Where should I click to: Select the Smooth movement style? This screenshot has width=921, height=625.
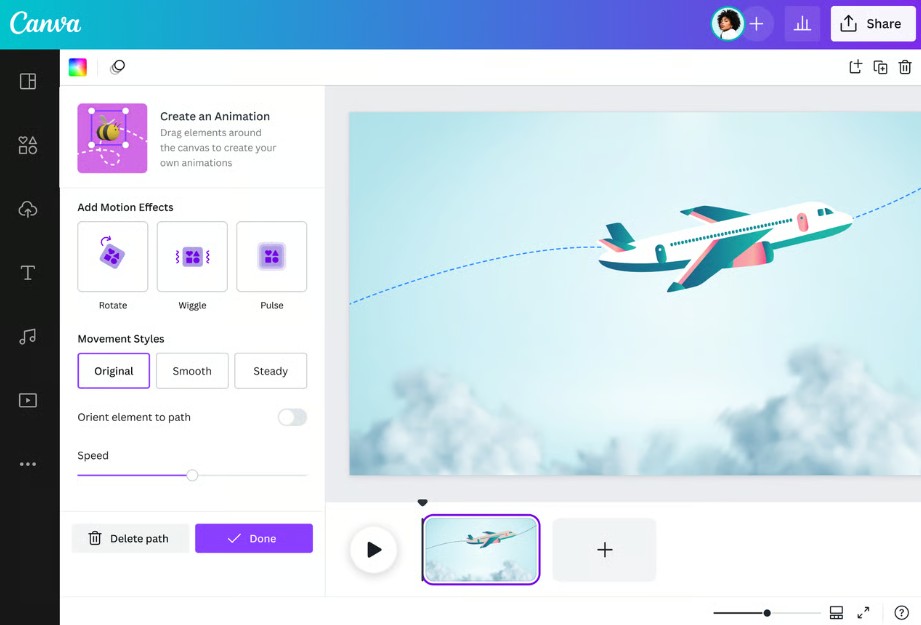[x=192, y=371]
